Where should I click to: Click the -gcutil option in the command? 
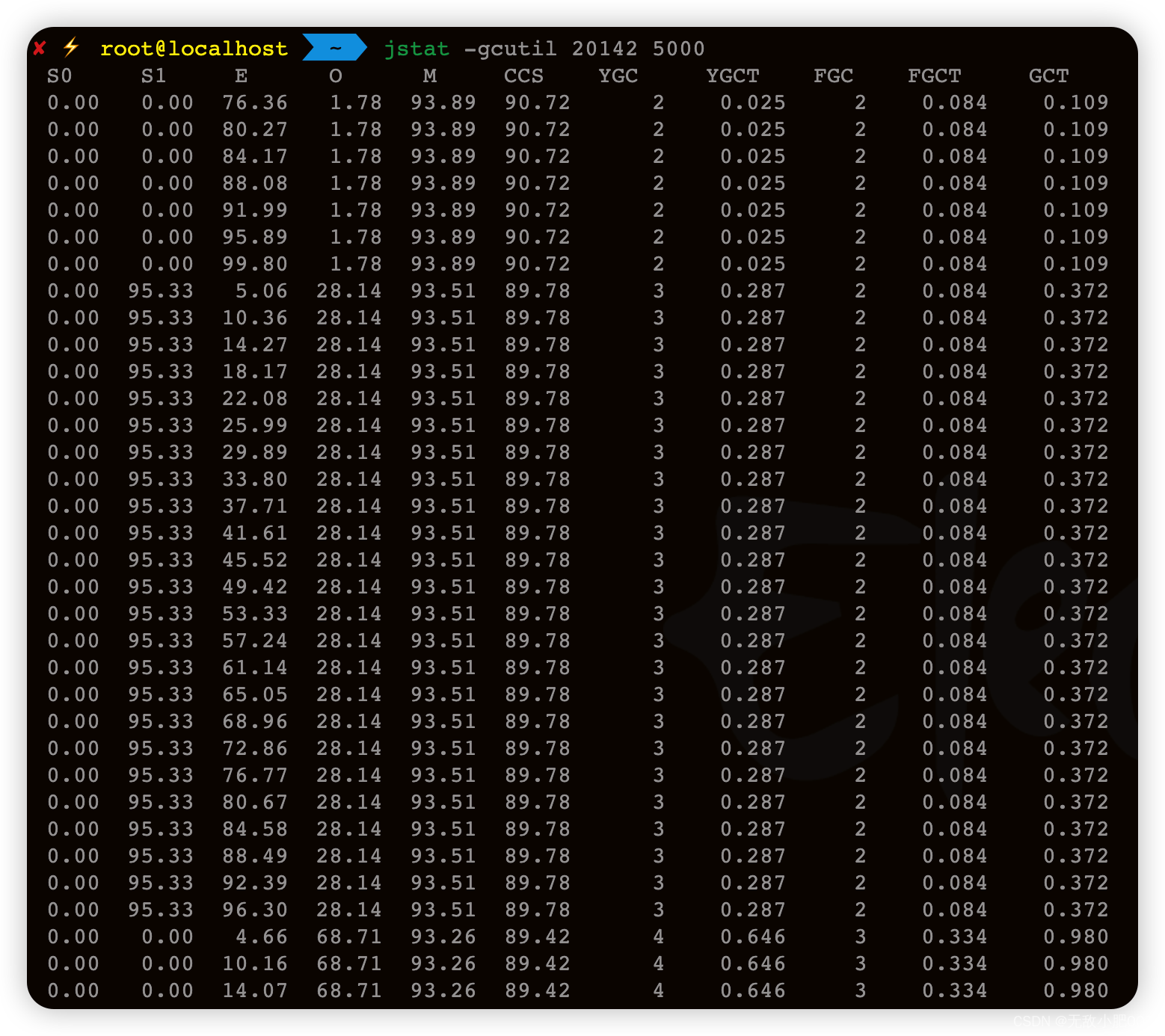(510, 49)
